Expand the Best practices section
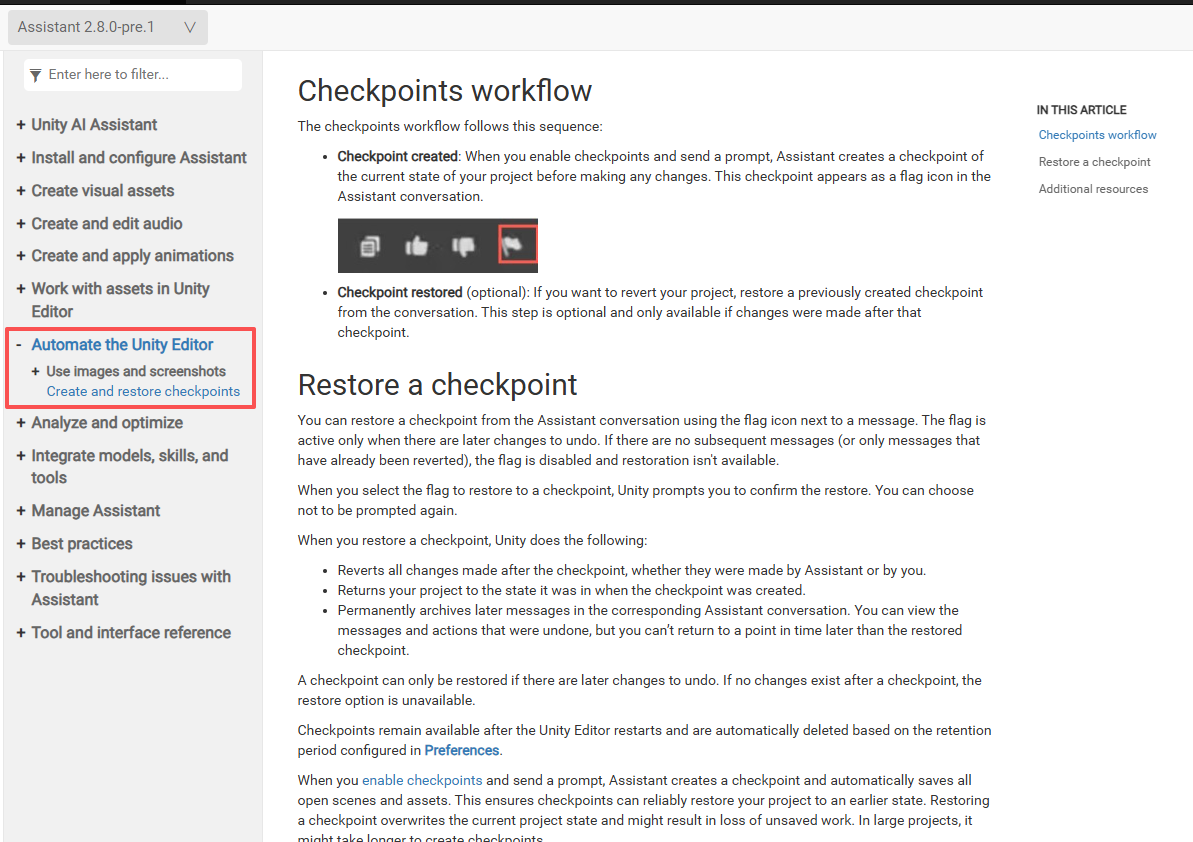Viewport: 1193px width, 842px height. tap(21, 544)
